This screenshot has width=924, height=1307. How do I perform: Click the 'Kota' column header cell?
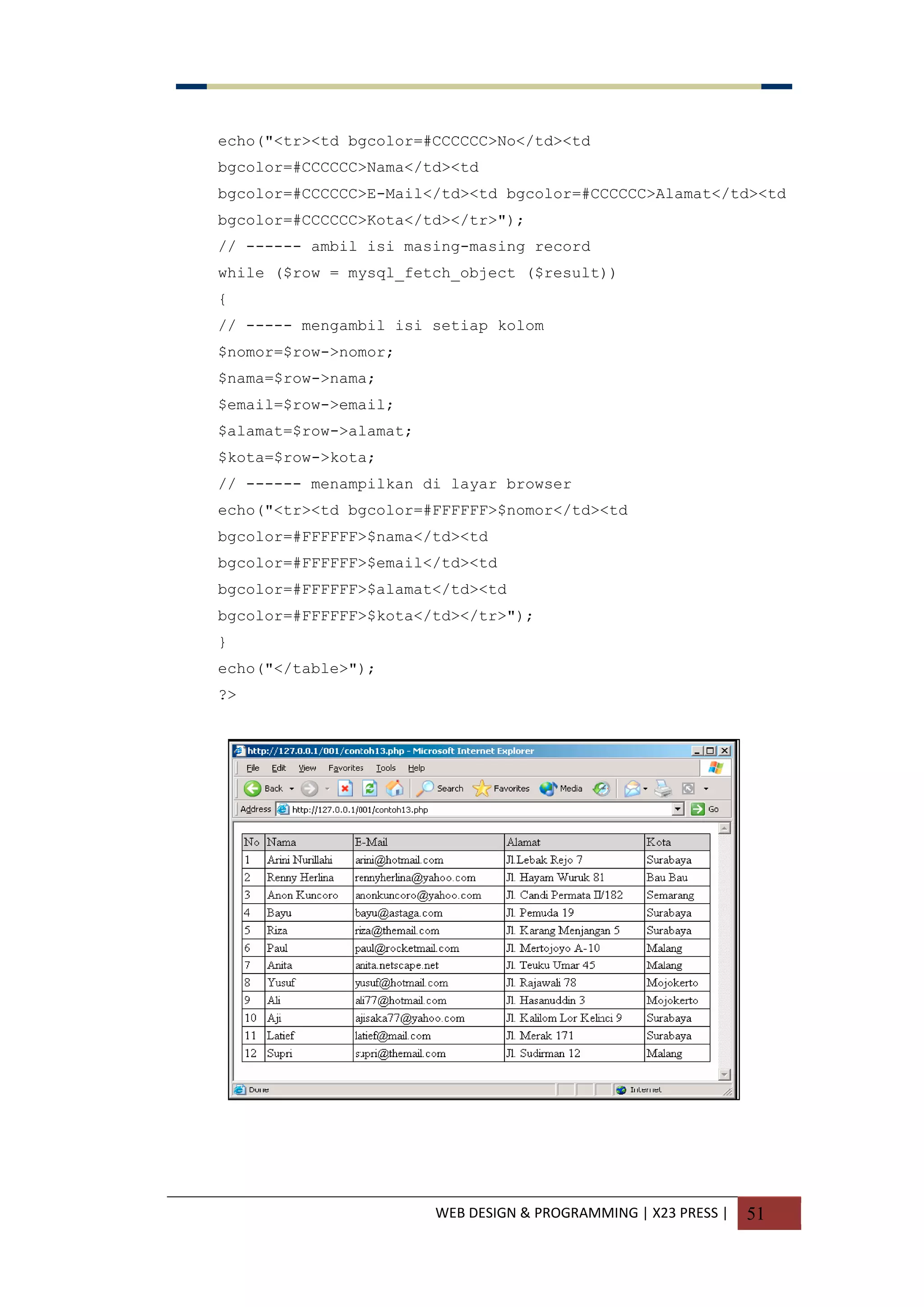tap(677, 842)
